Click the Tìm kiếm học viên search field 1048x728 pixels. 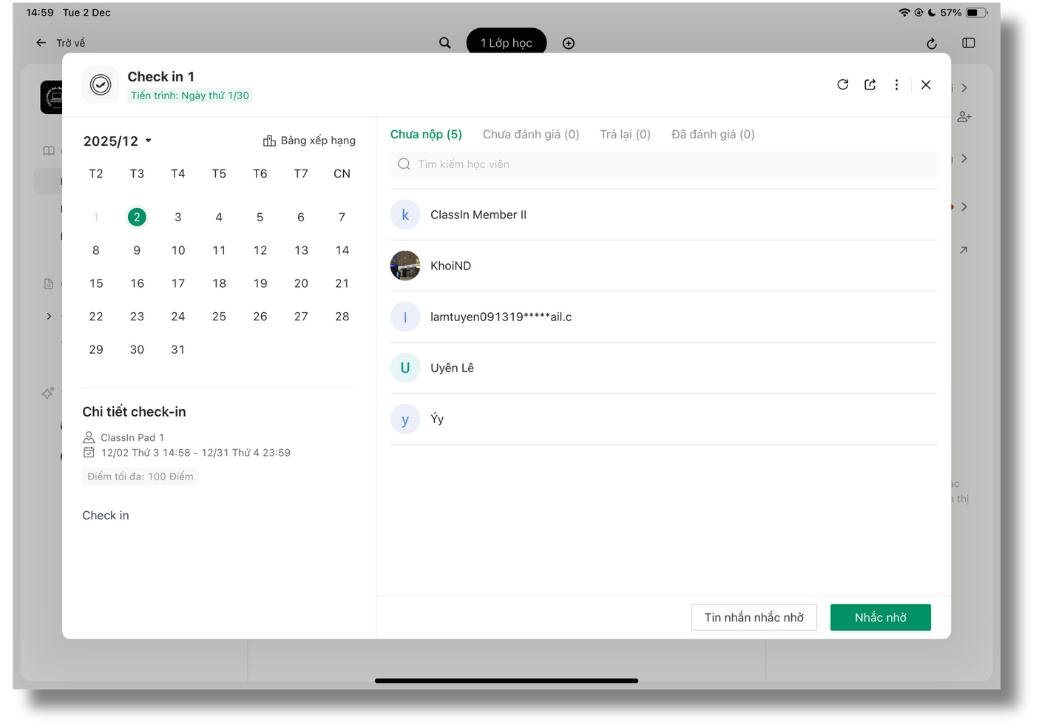[663, 164]
